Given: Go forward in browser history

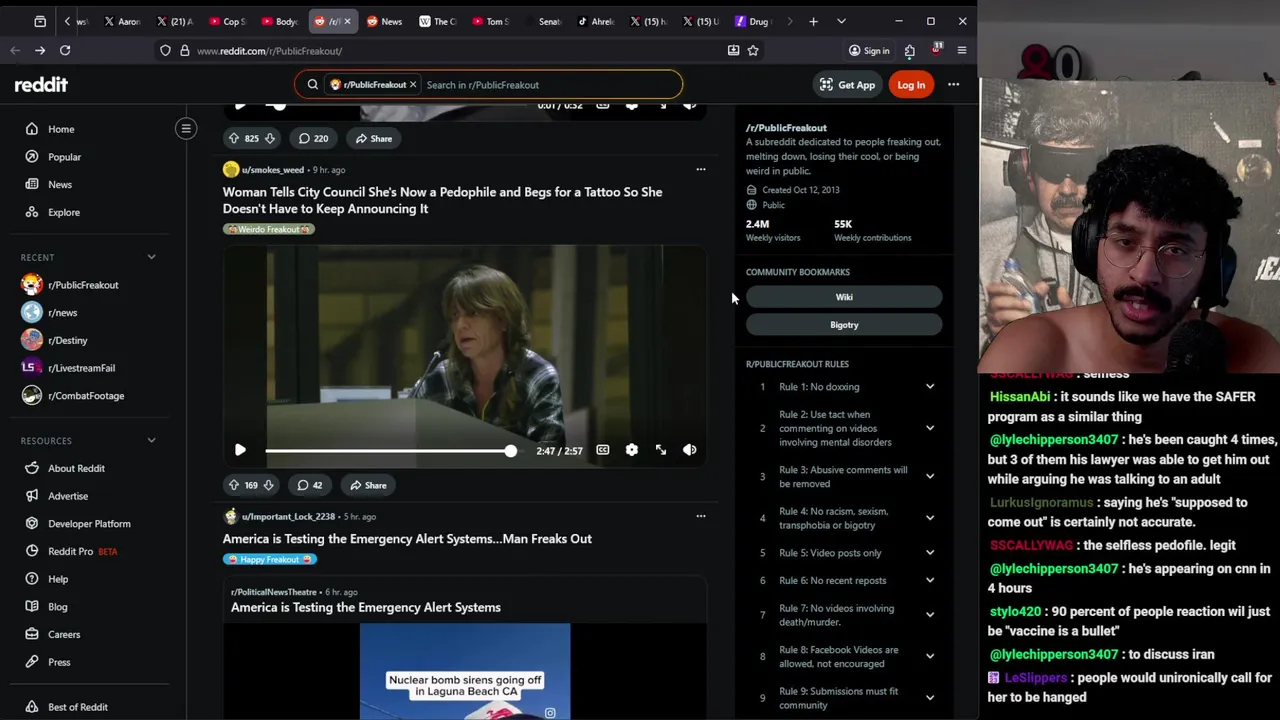Looking at the screenshot, I should (39, 50).
